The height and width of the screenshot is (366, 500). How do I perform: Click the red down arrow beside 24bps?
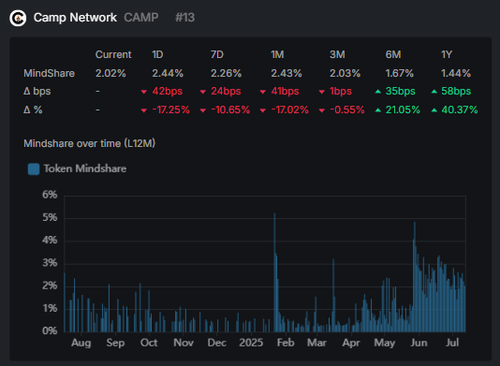(203, 92)
